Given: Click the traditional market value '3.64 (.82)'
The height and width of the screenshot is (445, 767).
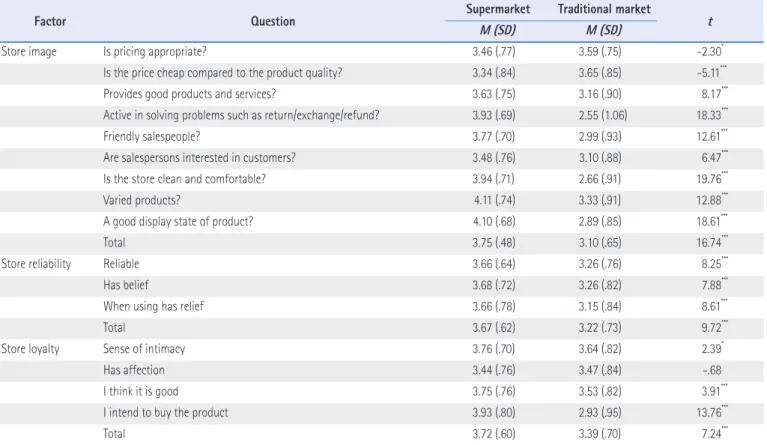Looking at the screenshot, I should [600, 349].
